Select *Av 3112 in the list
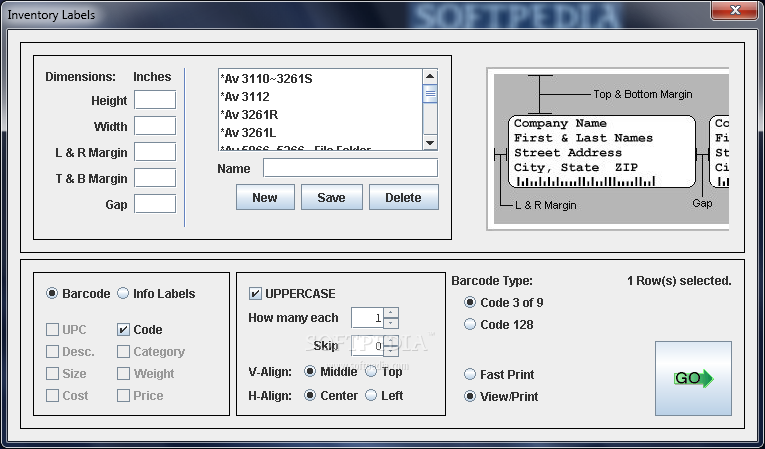 [x=321, y=97]
